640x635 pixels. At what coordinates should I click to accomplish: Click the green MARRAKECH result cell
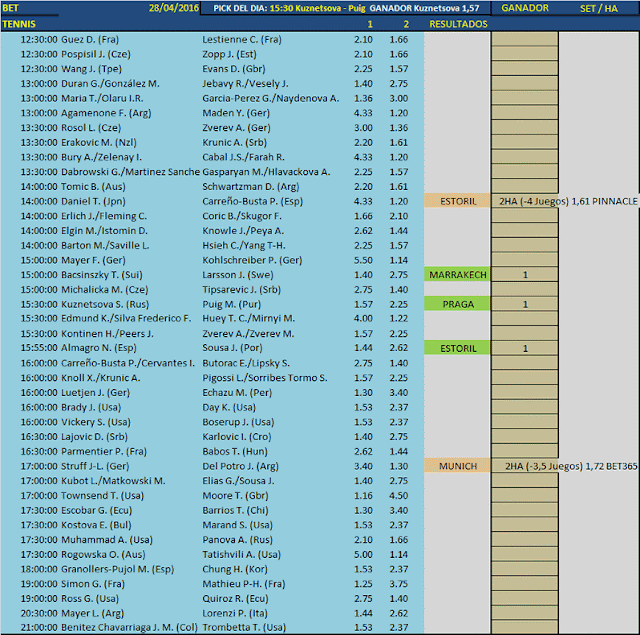[x=458, y=275]
